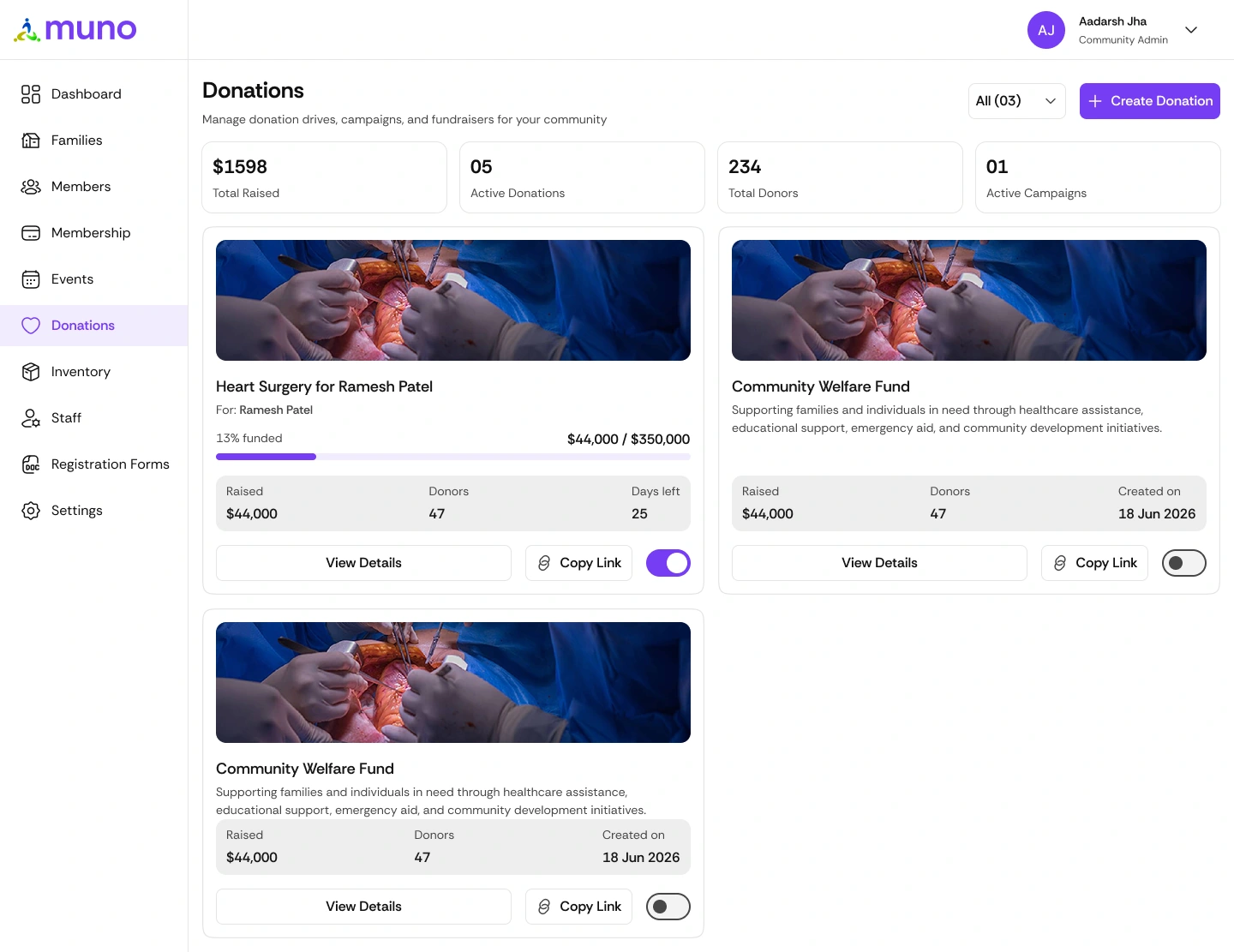Image resolution: width=1234 pixels, height=952 pixels.
Task: Click the link icon on the Heart Surgery card
Action: (544, 563)
